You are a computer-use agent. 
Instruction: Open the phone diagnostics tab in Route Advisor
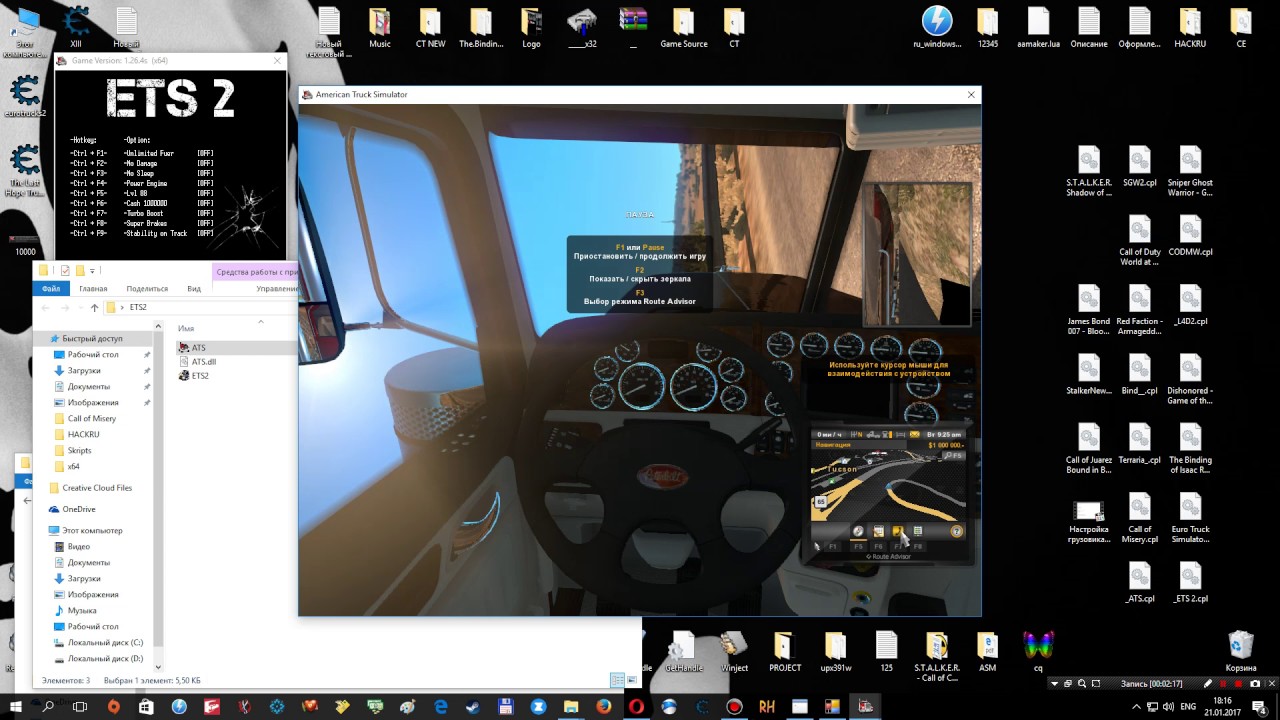(x=898, y=531)
